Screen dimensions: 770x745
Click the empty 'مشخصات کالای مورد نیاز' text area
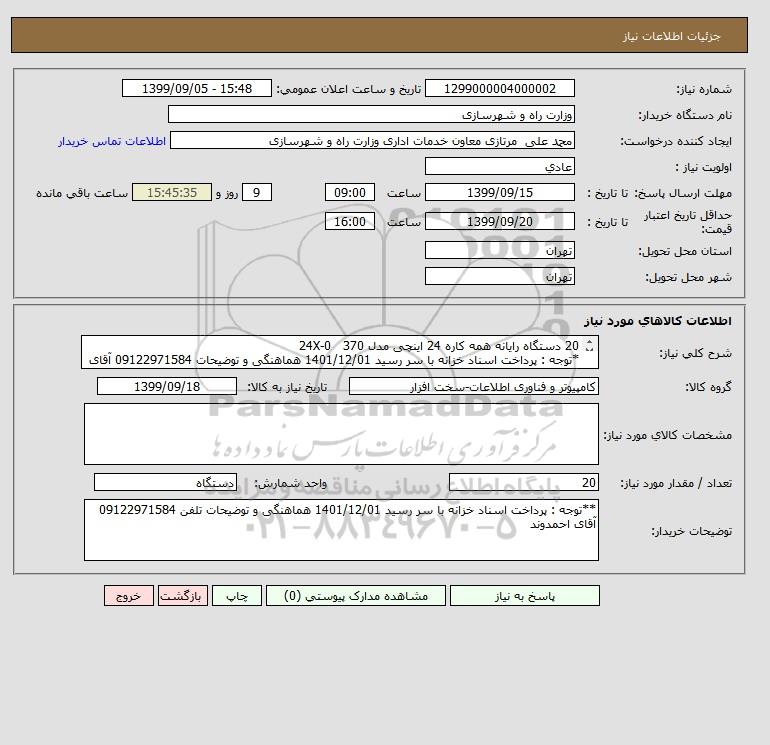click(x=341, y=434)
